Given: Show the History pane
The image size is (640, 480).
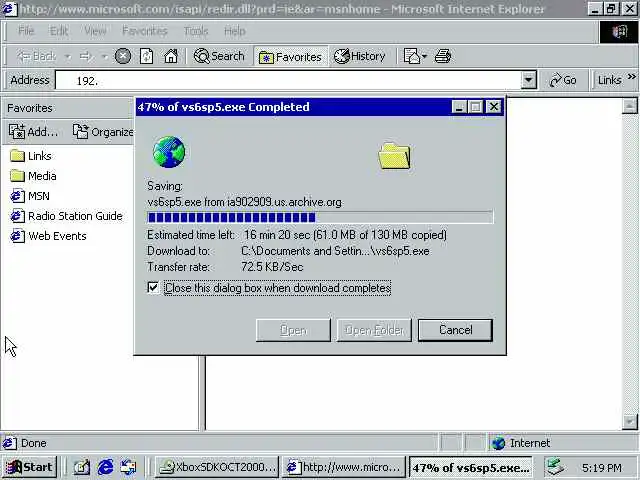Looking at the screenshot, I should [x=360, y=56].
